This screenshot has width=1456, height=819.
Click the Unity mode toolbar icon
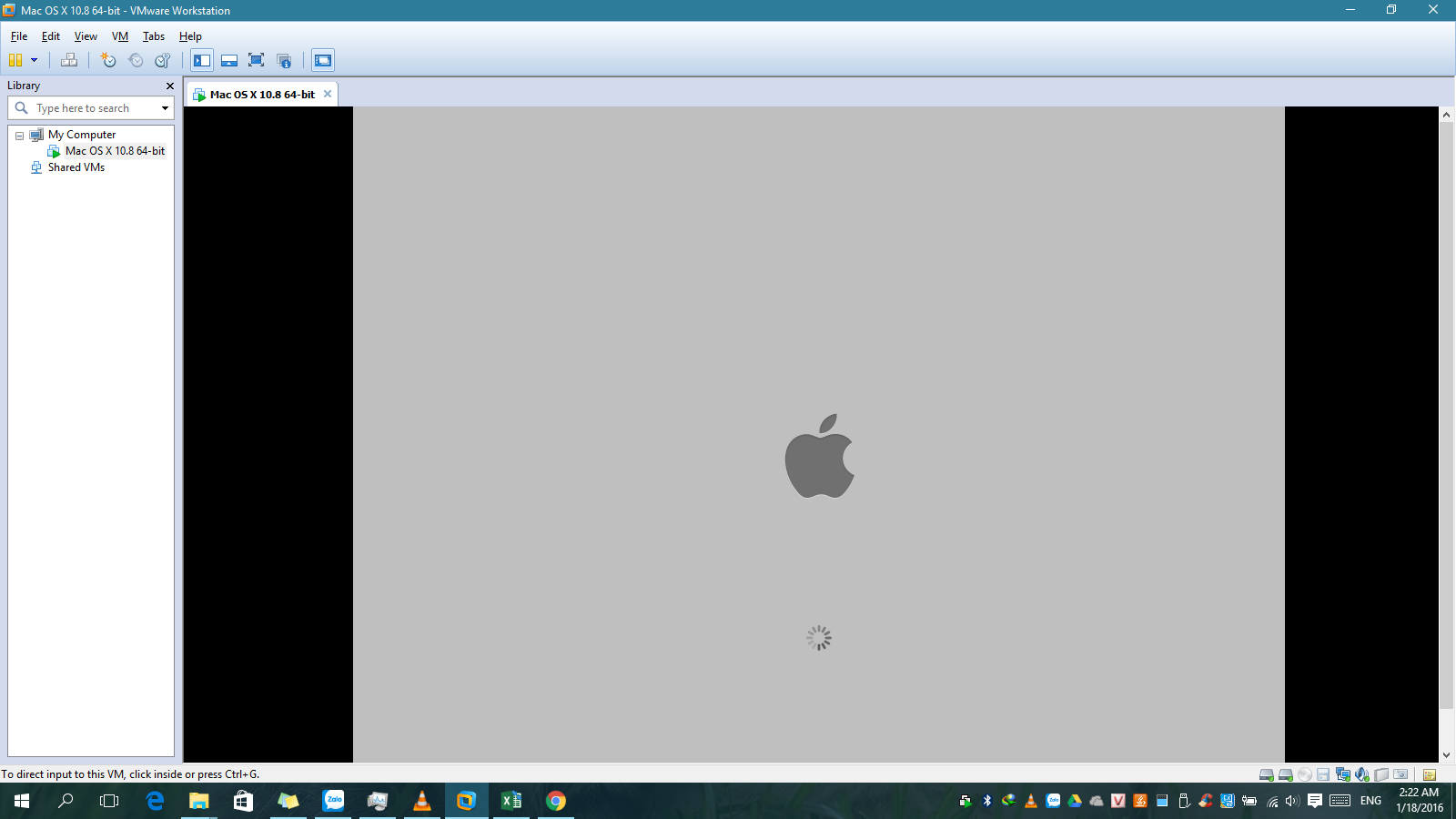coord(284,60)
